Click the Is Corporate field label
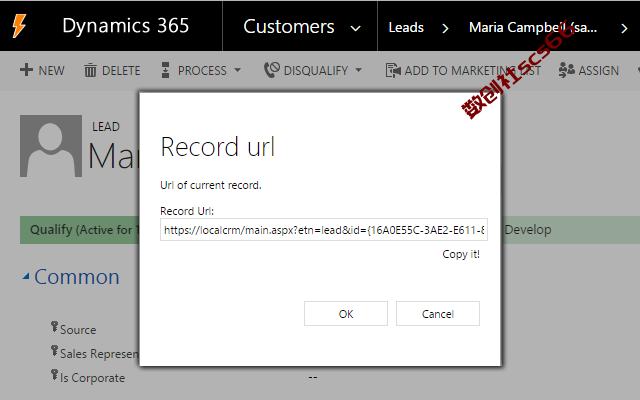Image resolution: width=640 pixels, height=400 pixels. point(93,378)
